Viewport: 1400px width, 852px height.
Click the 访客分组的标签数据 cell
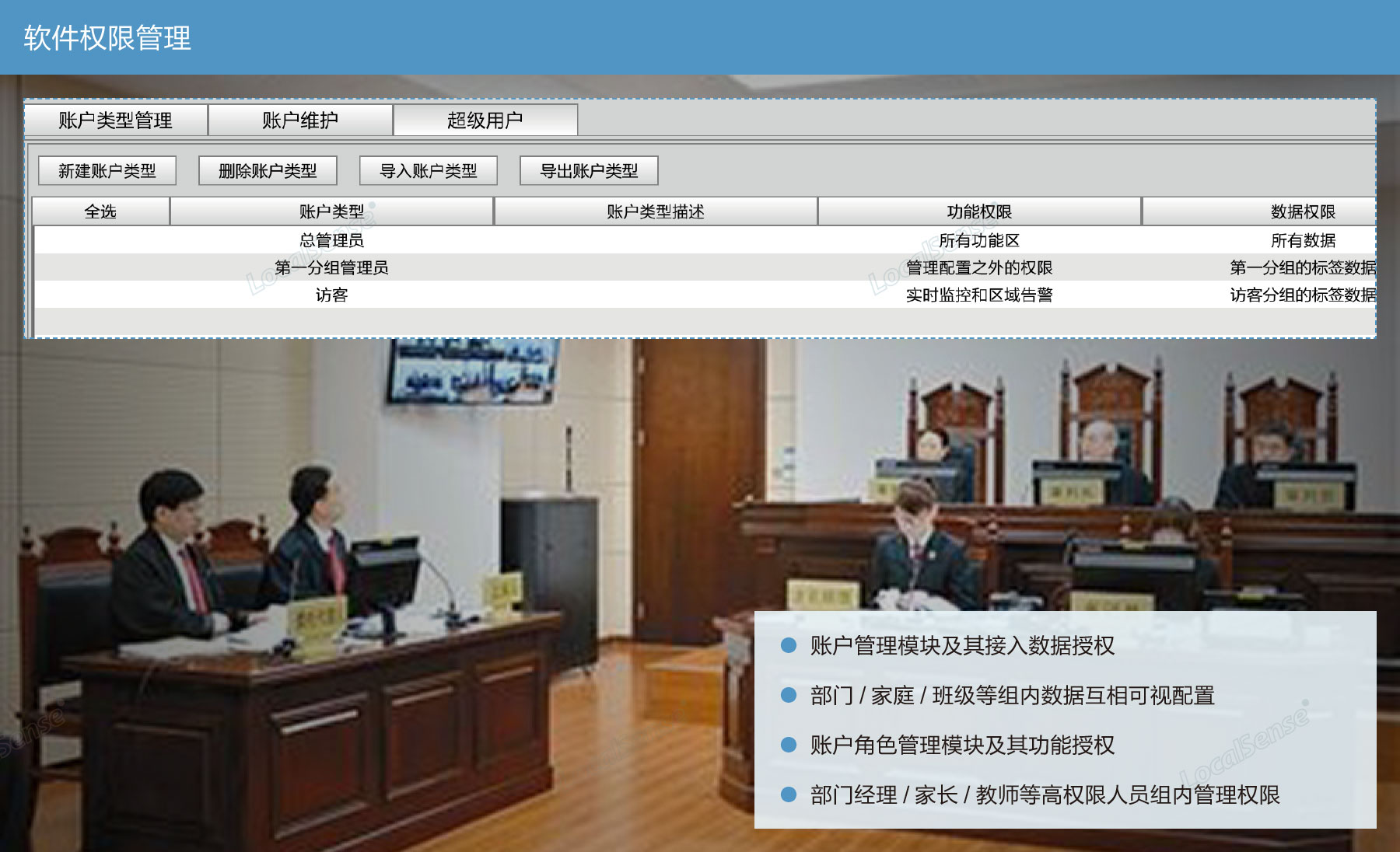point(1303,295)
